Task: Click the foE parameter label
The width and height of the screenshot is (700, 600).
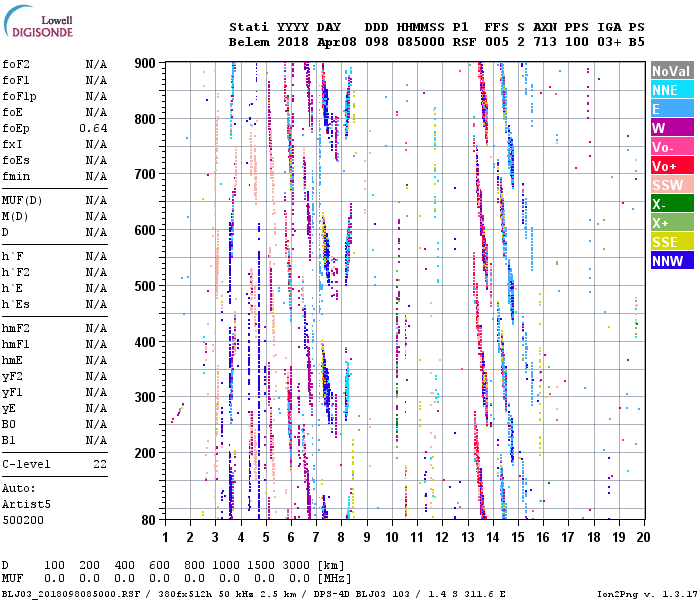Action: tap(12, 112)
